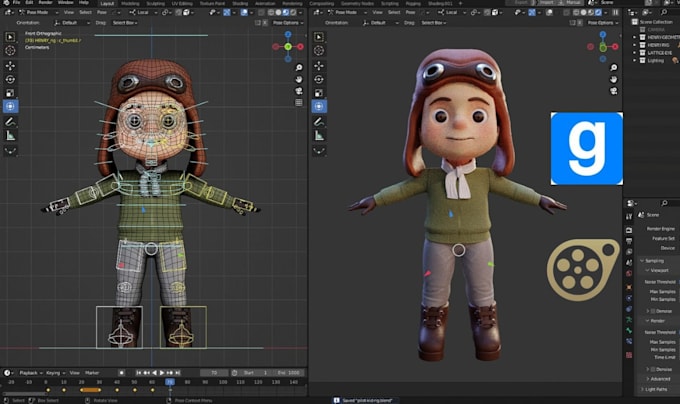This screenshot has width=680, height=404.
Task: Open Pose Mode dropdown in left viewport
Action: point(38,13)
